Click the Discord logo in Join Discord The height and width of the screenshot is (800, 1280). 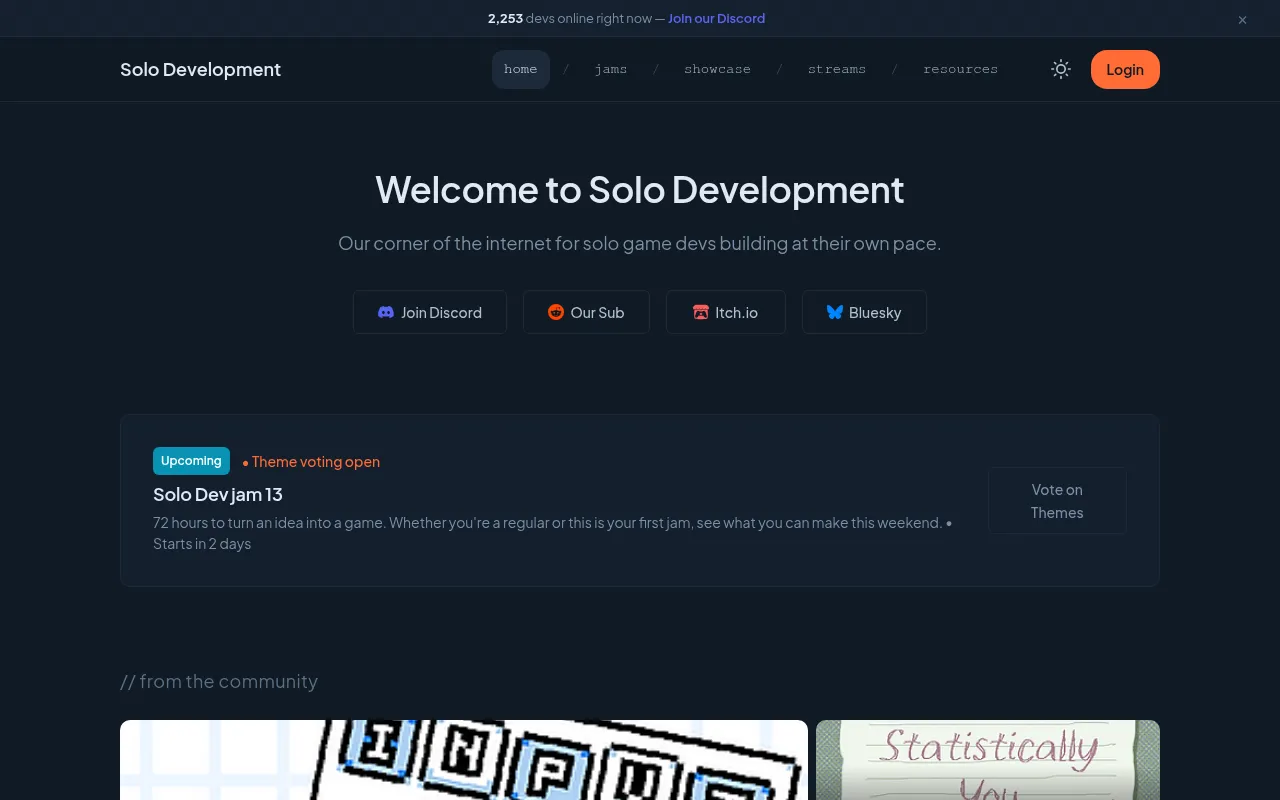[x=386, y=312]
